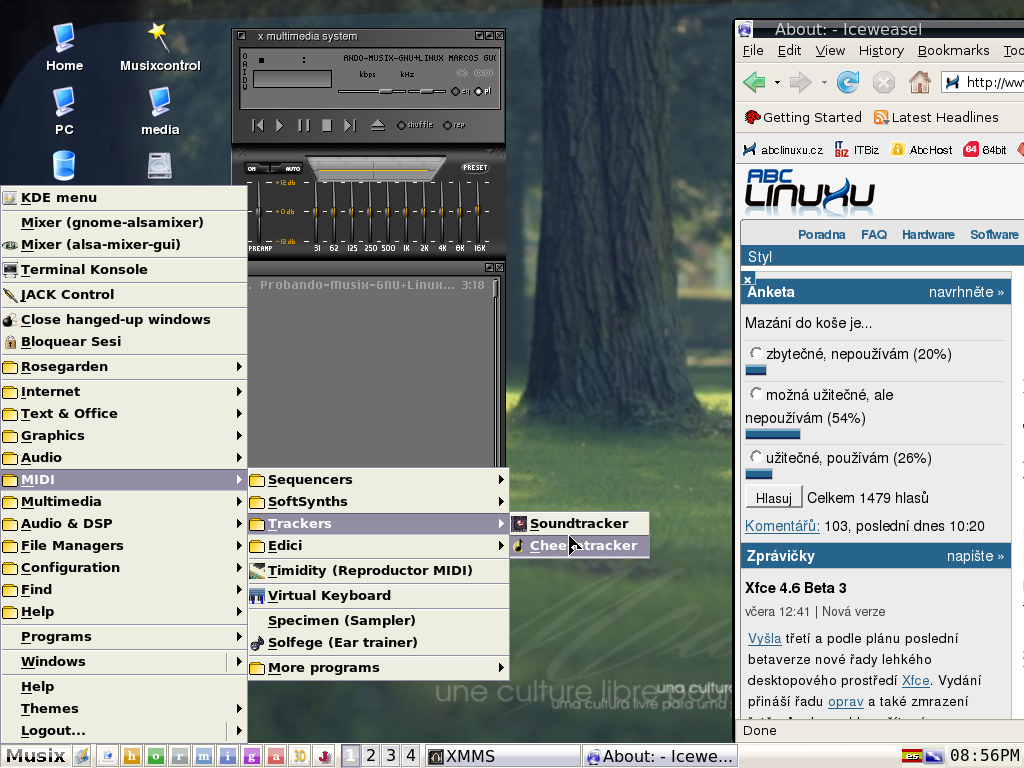Click the 'es' keyboard layout tray icon
Viewport: 1024px width, 768px height.
(912, 756)
